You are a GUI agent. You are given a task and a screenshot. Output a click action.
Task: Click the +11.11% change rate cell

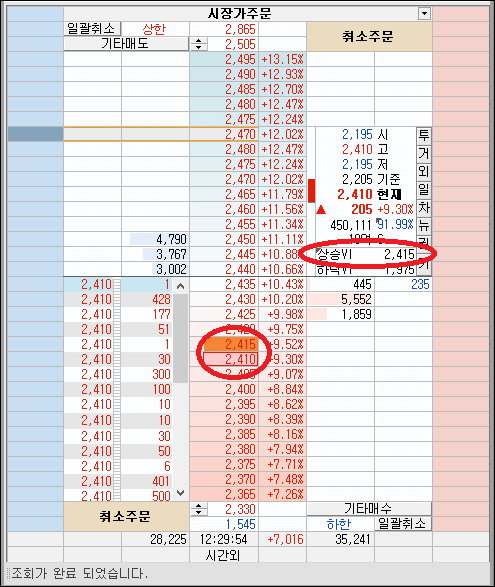282,239
